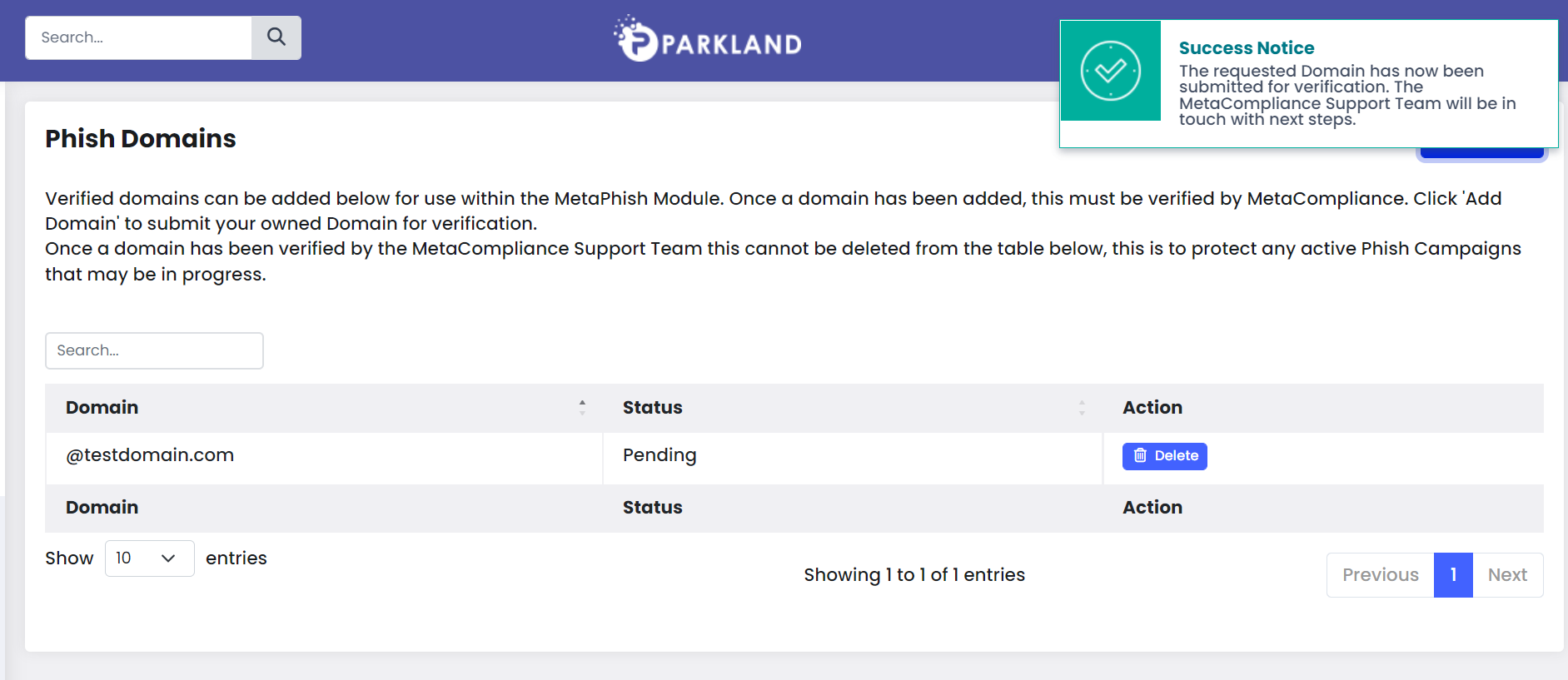Click the Success Notice title

click(x=1246, y=48)
